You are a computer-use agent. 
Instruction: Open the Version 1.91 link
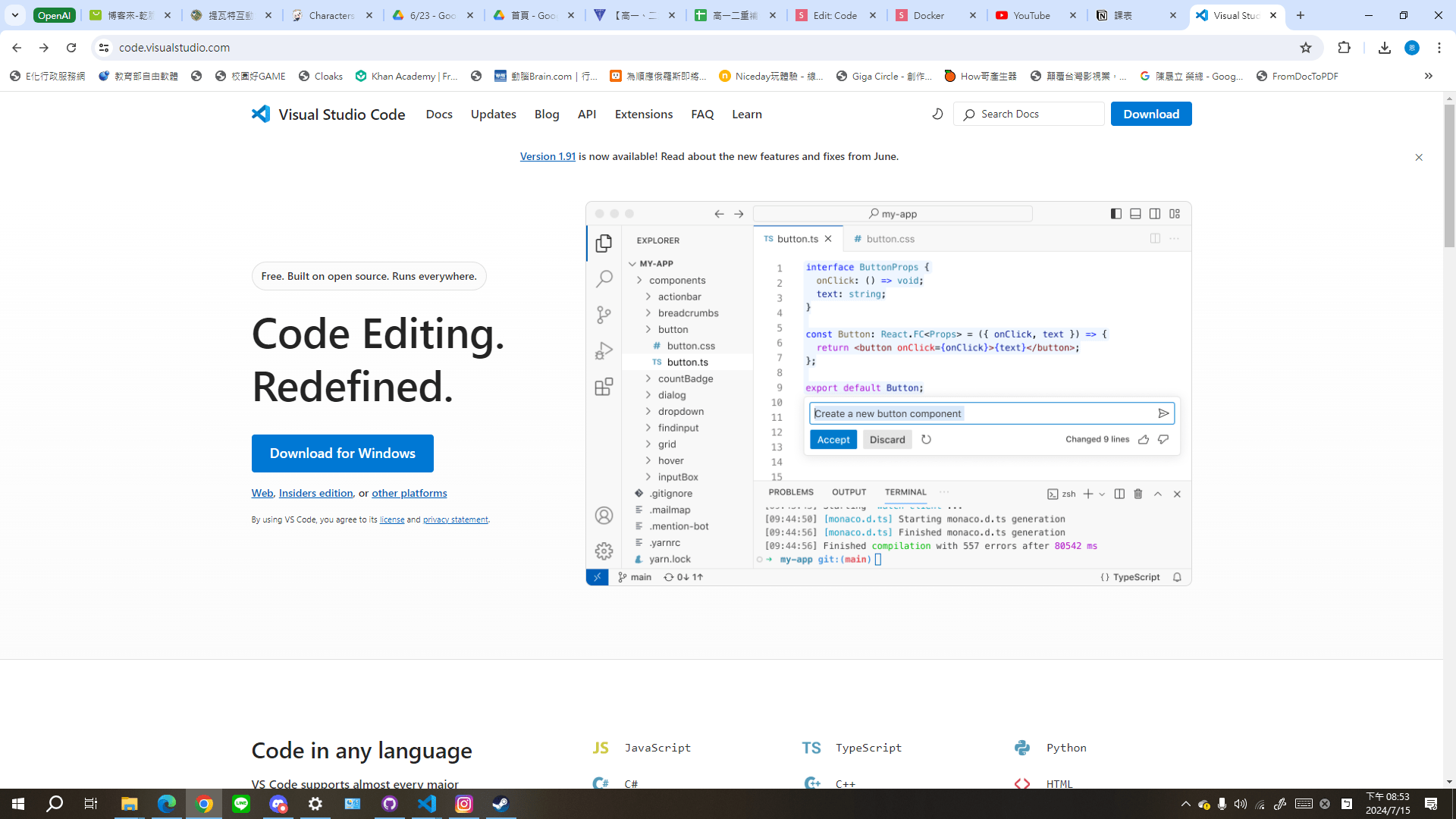tap(548, 156)
